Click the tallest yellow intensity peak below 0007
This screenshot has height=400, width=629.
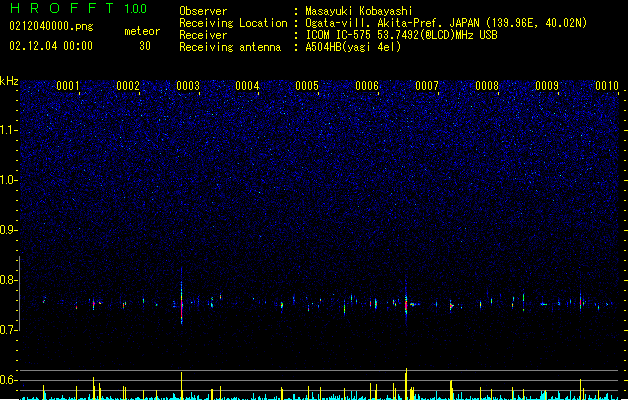pyautogui.click(x=406, y=384)
